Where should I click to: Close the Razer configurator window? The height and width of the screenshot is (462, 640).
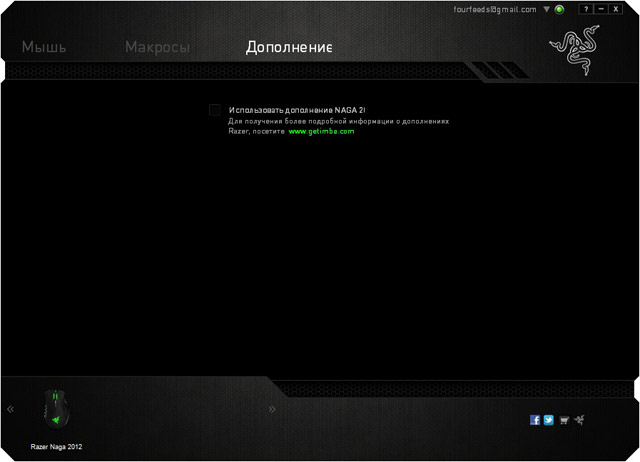[x=616, y=9]
